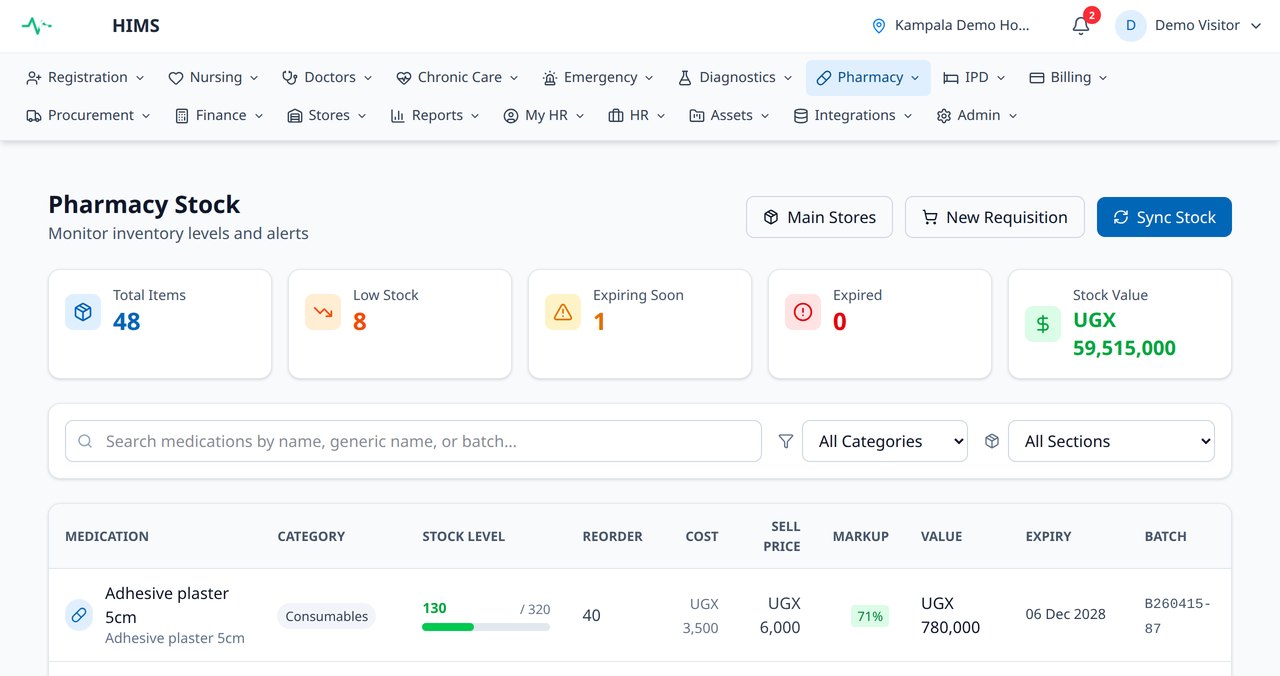The image size is (1280, 676).
Task: Click the Total Items box icon
Action: point(83,312)
